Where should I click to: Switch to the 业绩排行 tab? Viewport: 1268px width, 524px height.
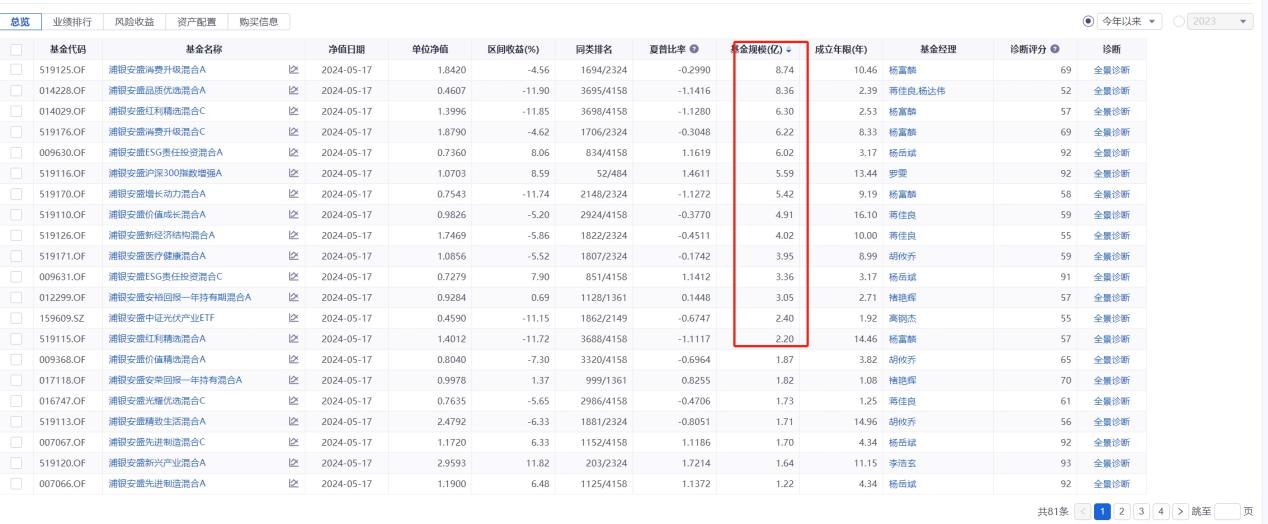click(x=73, y=21)
